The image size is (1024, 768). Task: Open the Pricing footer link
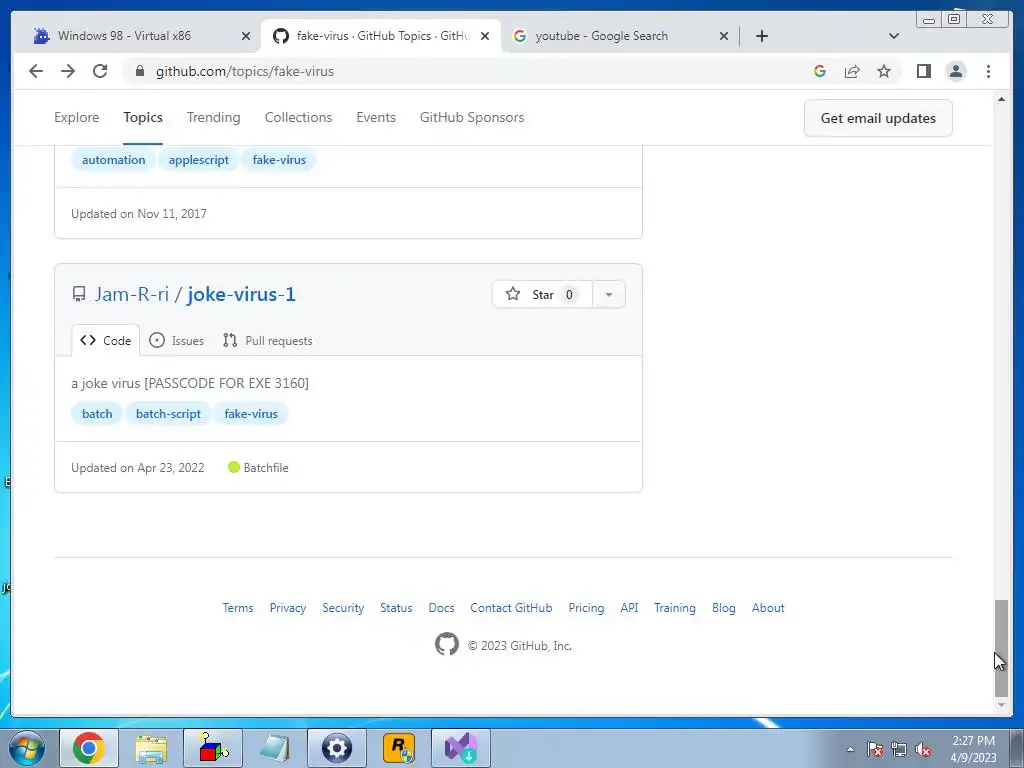pos(586,608)
